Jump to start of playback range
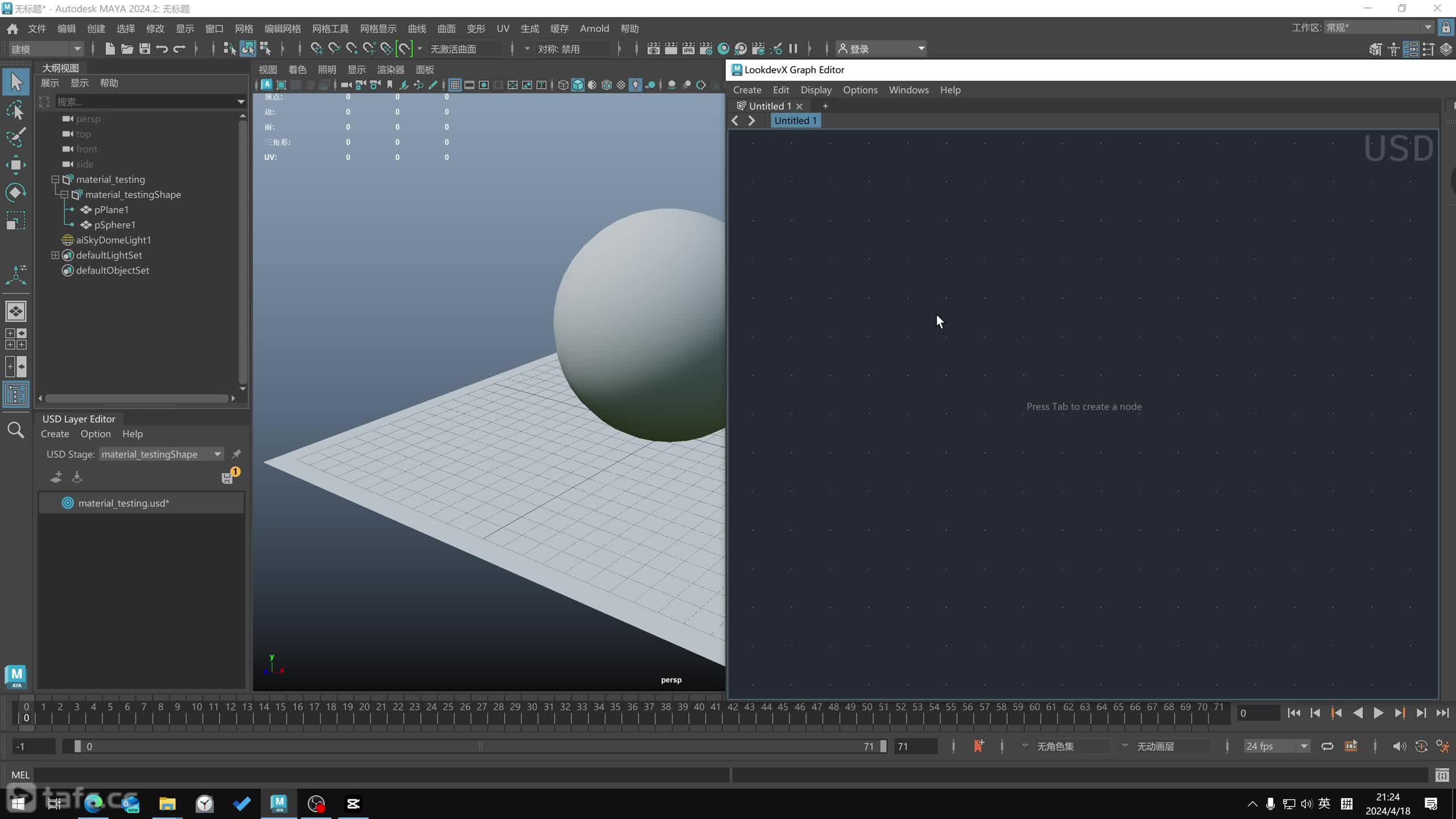This screenshot has height=819, width=1456. 1294,713
